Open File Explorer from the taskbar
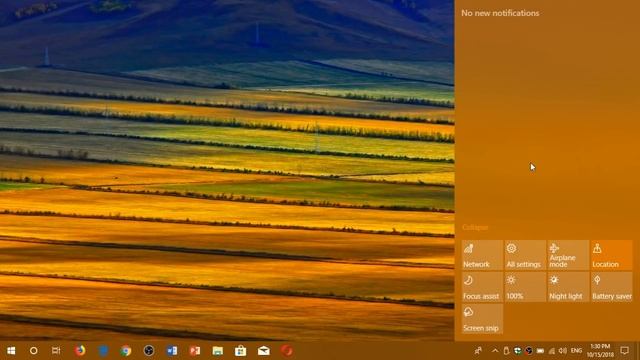The width and height of the screenshot is (640, 360). 218,351
